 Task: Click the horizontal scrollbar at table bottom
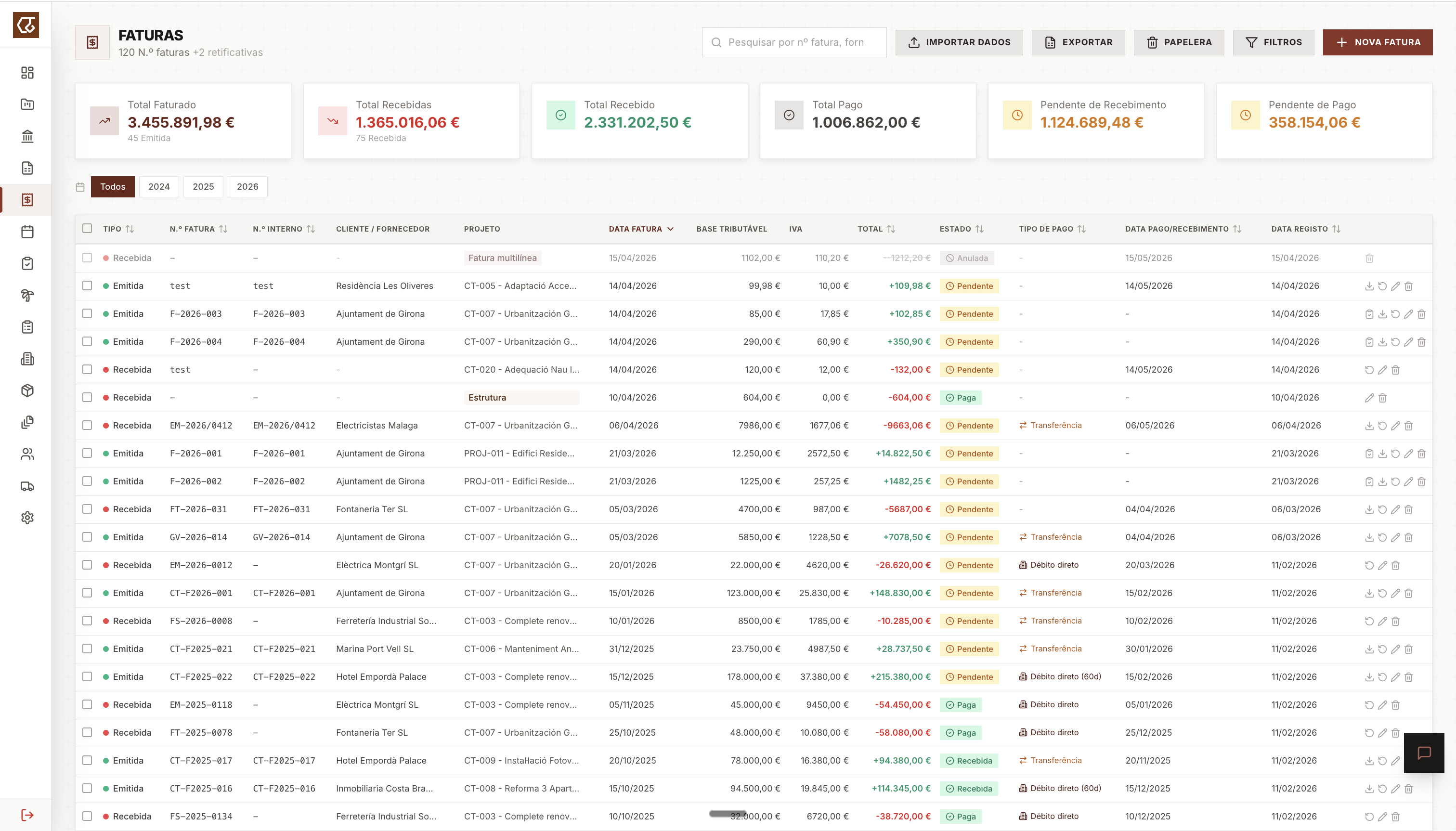click(728, 813)
